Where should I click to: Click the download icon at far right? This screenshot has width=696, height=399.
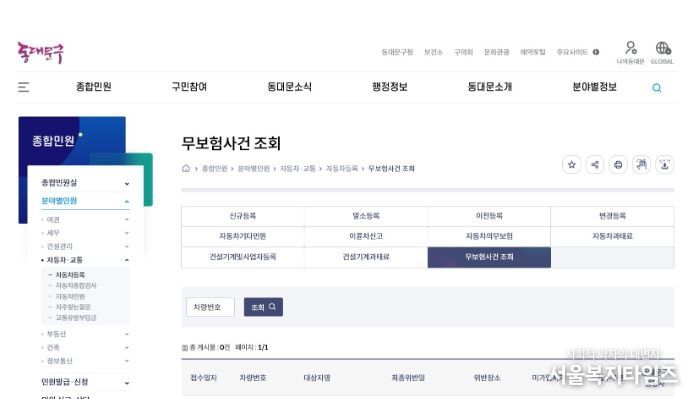click(x=664, y=165)
